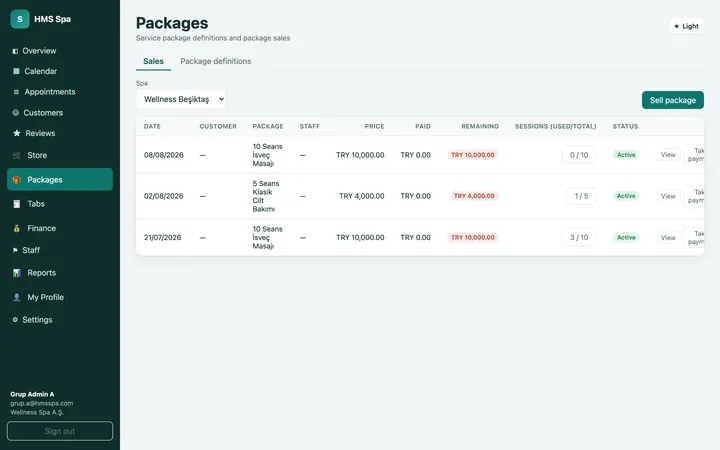Screen dimensions: 720x450
Task: Take payment for the 02/08/2026 sale
Action: pyautogui.click(x=694, y=196)
